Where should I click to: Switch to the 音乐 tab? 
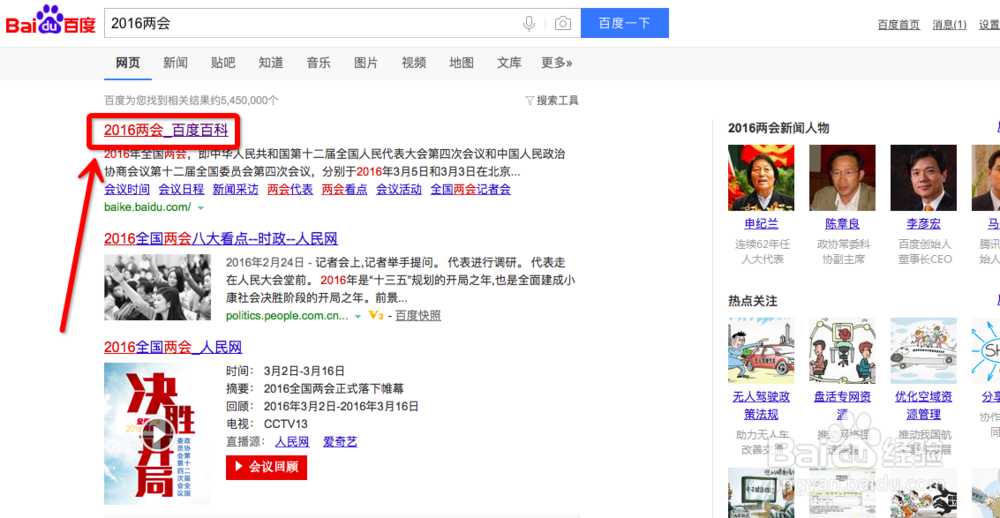(318, 63)
